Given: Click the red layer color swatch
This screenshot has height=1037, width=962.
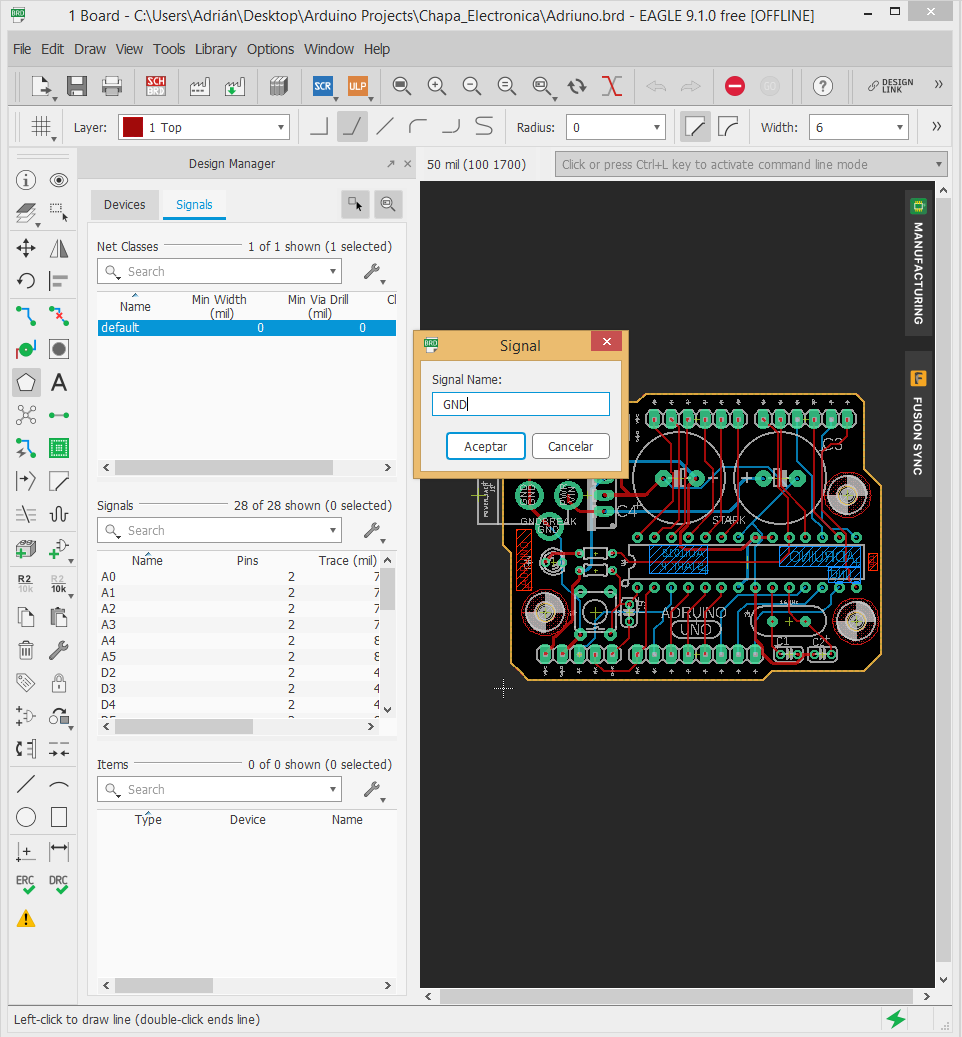Looking at the screenshot, I should (132, 128).
